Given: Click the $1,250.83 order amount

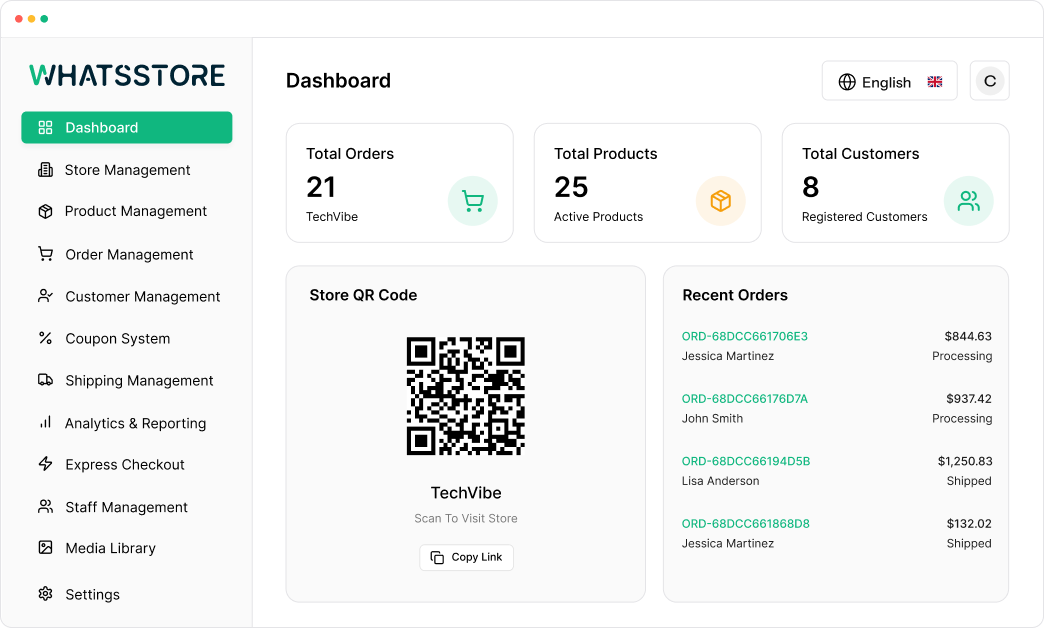Looking at the screenshot, I should tap(965, 461).
